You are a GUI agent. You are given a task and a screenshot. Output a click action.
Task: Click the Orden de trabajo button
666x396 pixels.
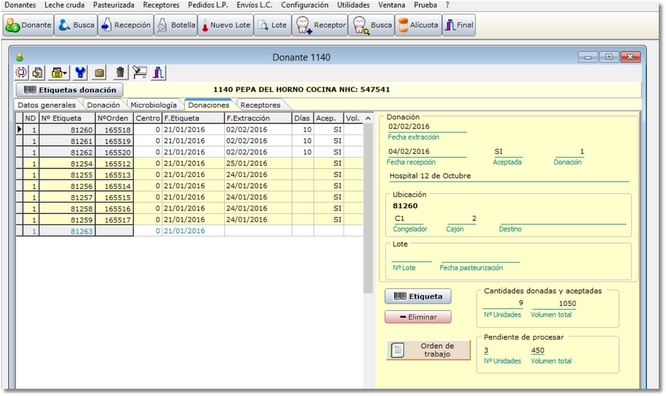click(428, 350)
